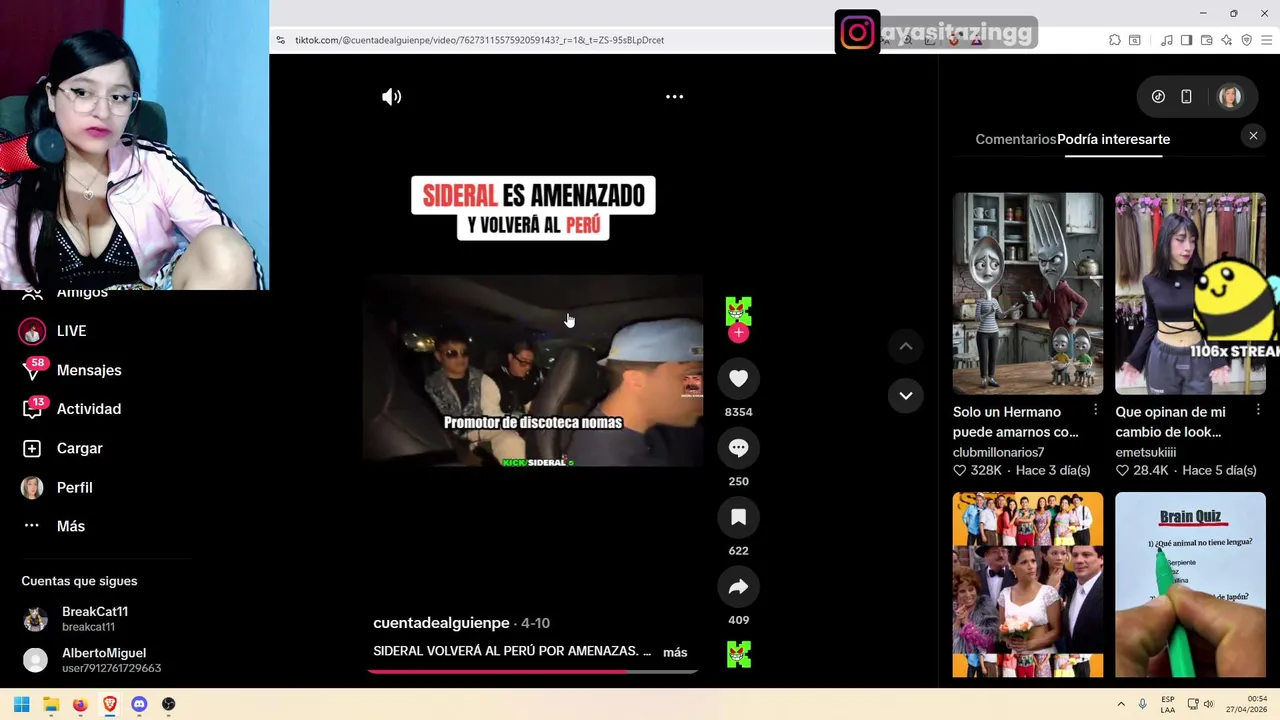Open the browser hamburger menu
Screen dimensions: 1280x720
[x=1266, y=40]
